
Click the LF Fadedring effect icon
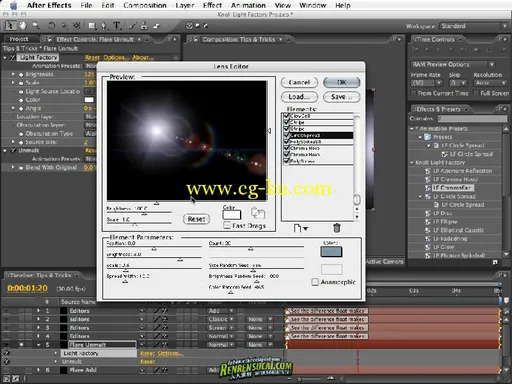[428, 239]
